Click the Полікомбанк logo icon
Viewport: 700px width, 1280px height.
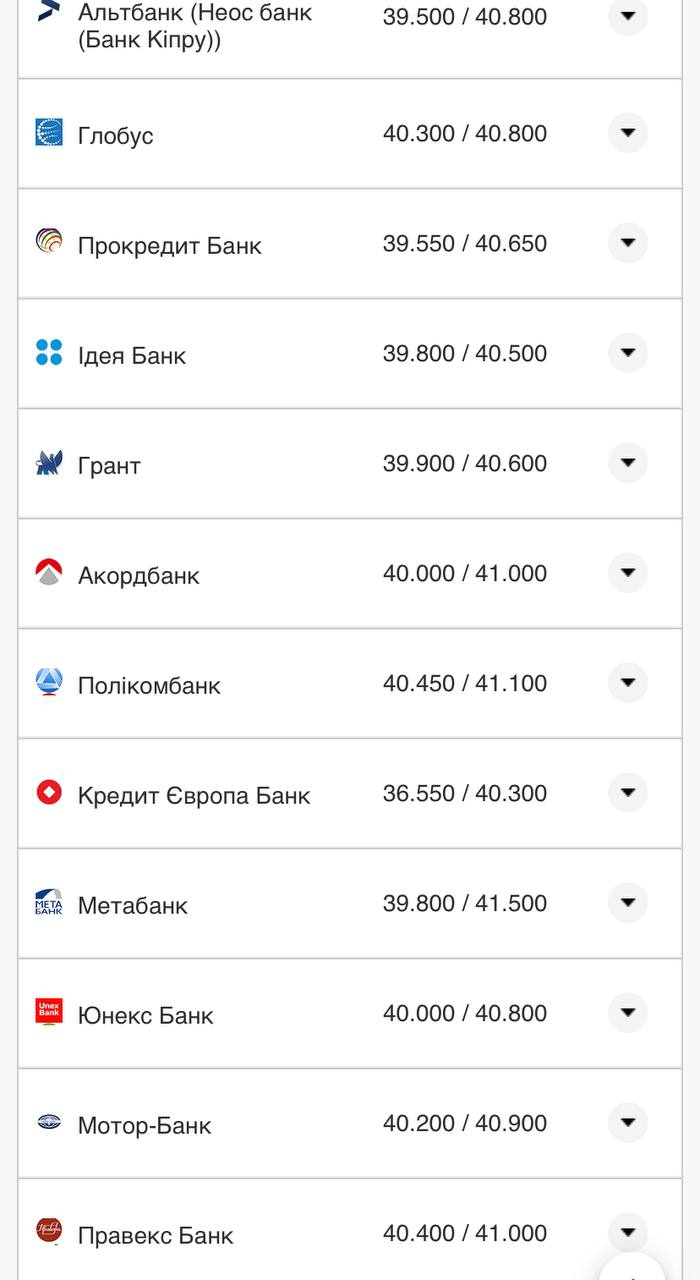tap(49, 682)
